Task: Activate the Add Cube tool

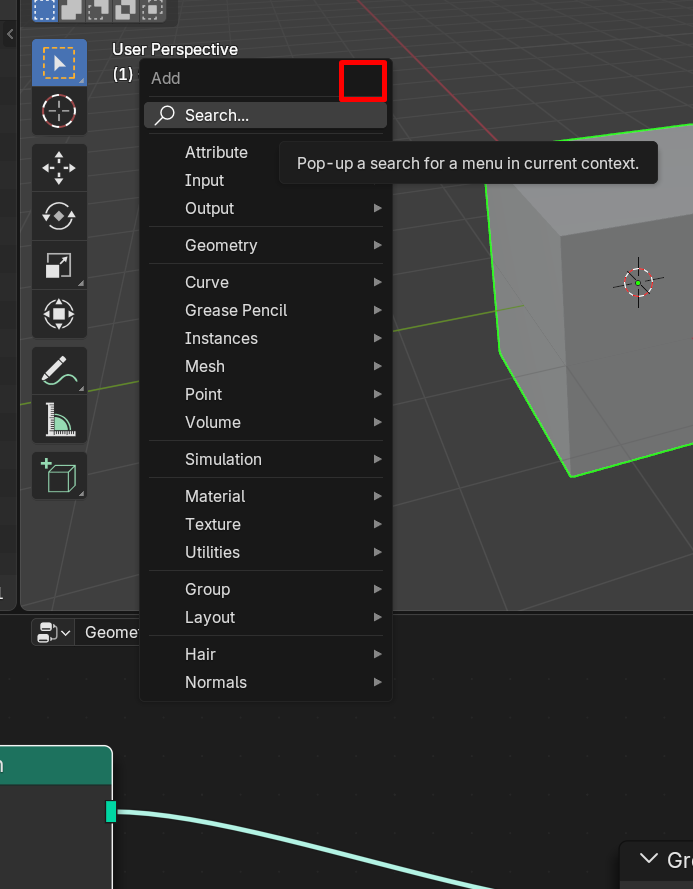Action: 60,476
